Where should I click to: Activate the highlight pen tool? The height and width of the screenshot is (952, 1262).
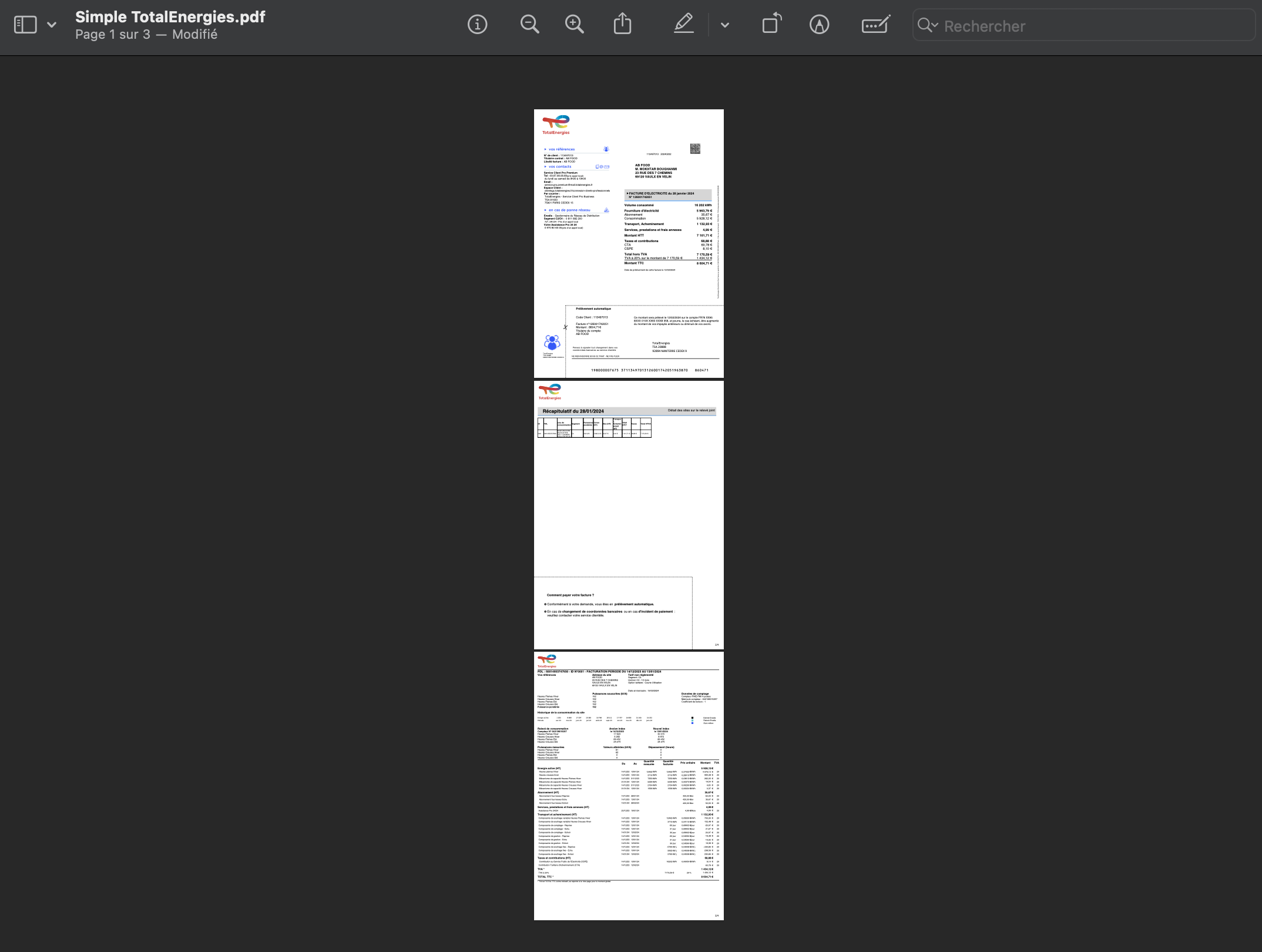[x=684, y=24]
